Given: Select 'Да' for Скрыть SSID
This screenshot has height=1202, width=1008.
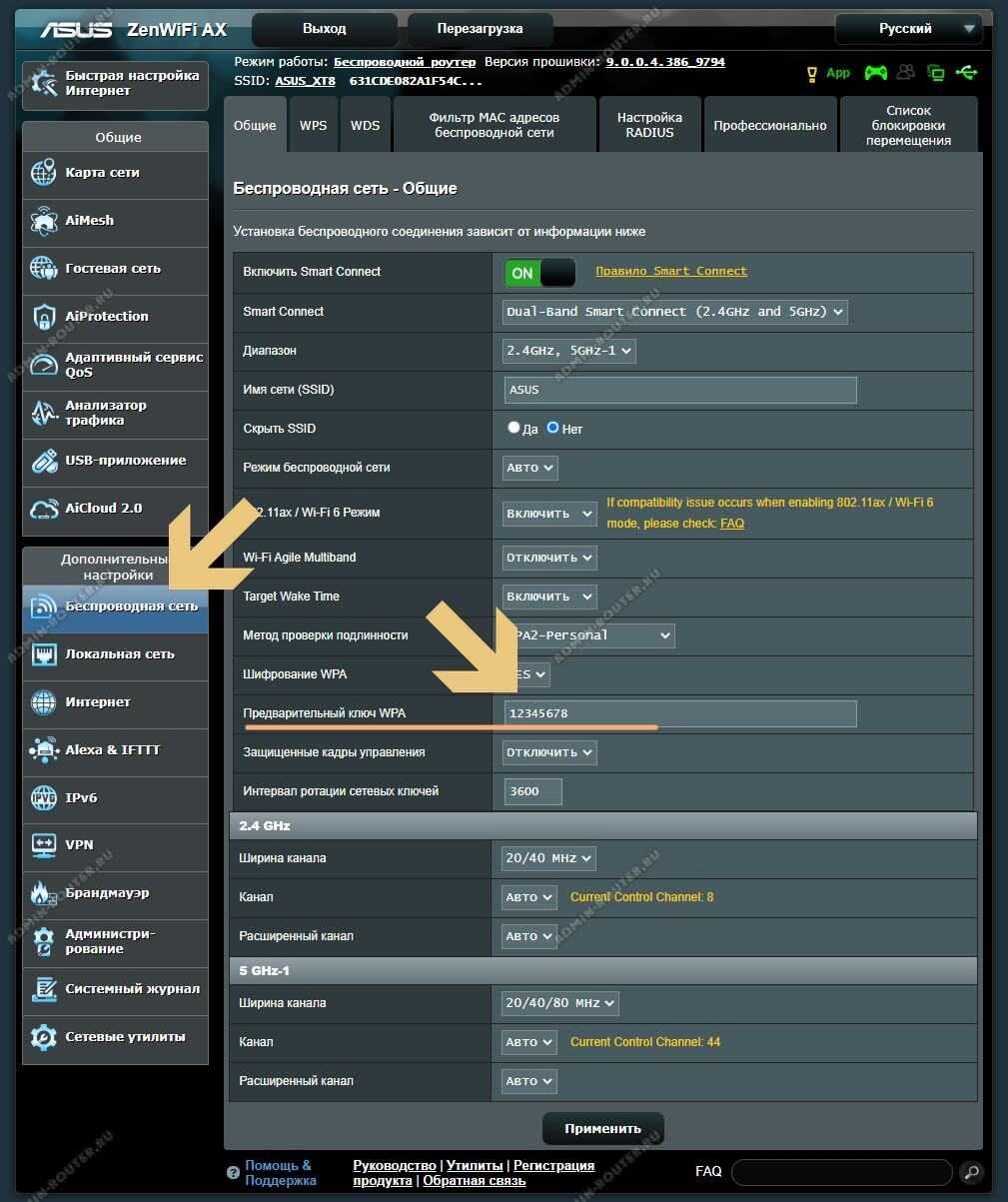Looking at the screenshot, I should coord(514,428).
